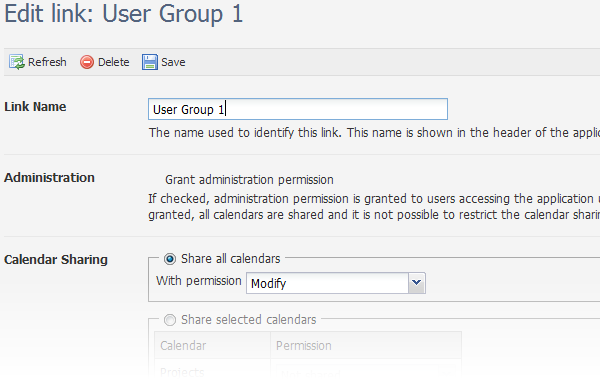Click the Share selected calendars label text
Viewport: 600px width, 379px height.
click(x=249, y=320)
